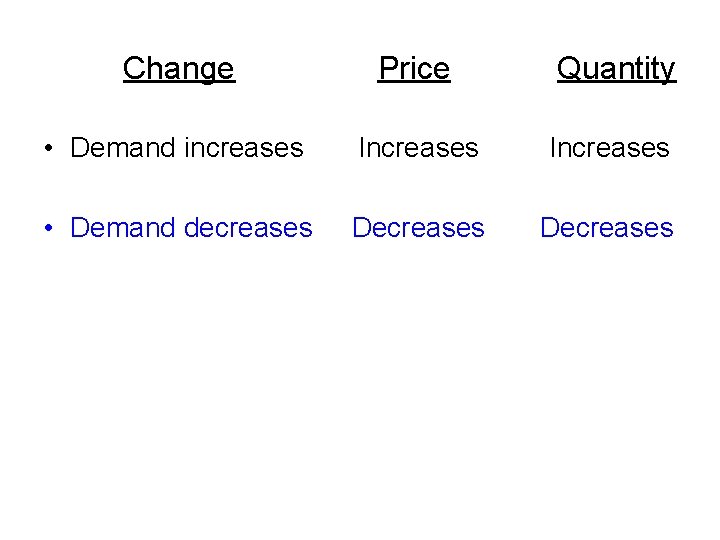Click the word 'Demand' in the blue row
720x540 pixels.
click(123, 227)
